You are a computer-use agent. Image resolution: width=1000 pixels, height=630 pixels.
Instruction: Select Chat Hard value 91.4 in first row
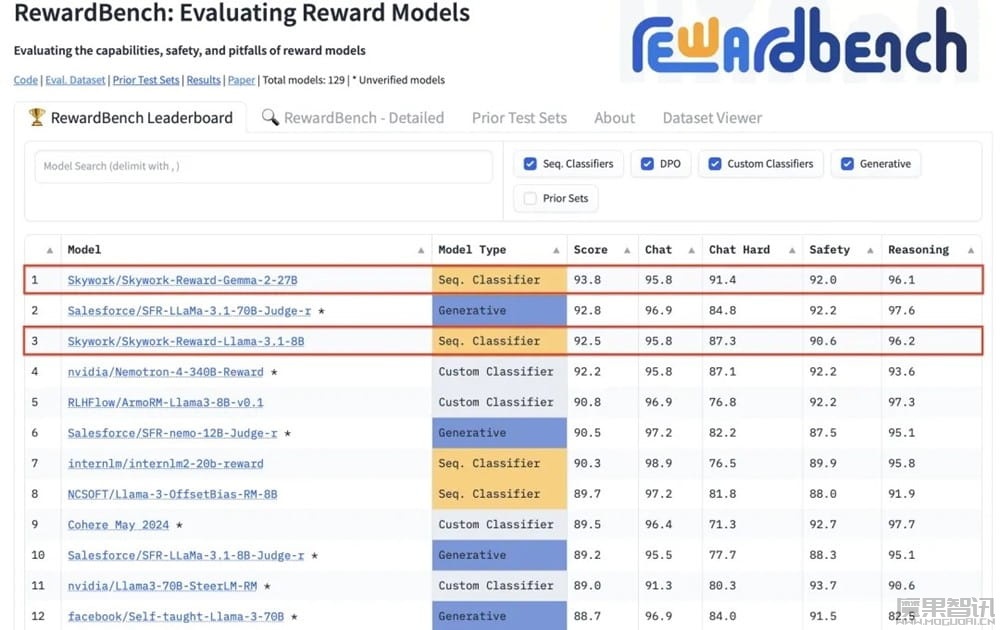(x=723, y=280)
